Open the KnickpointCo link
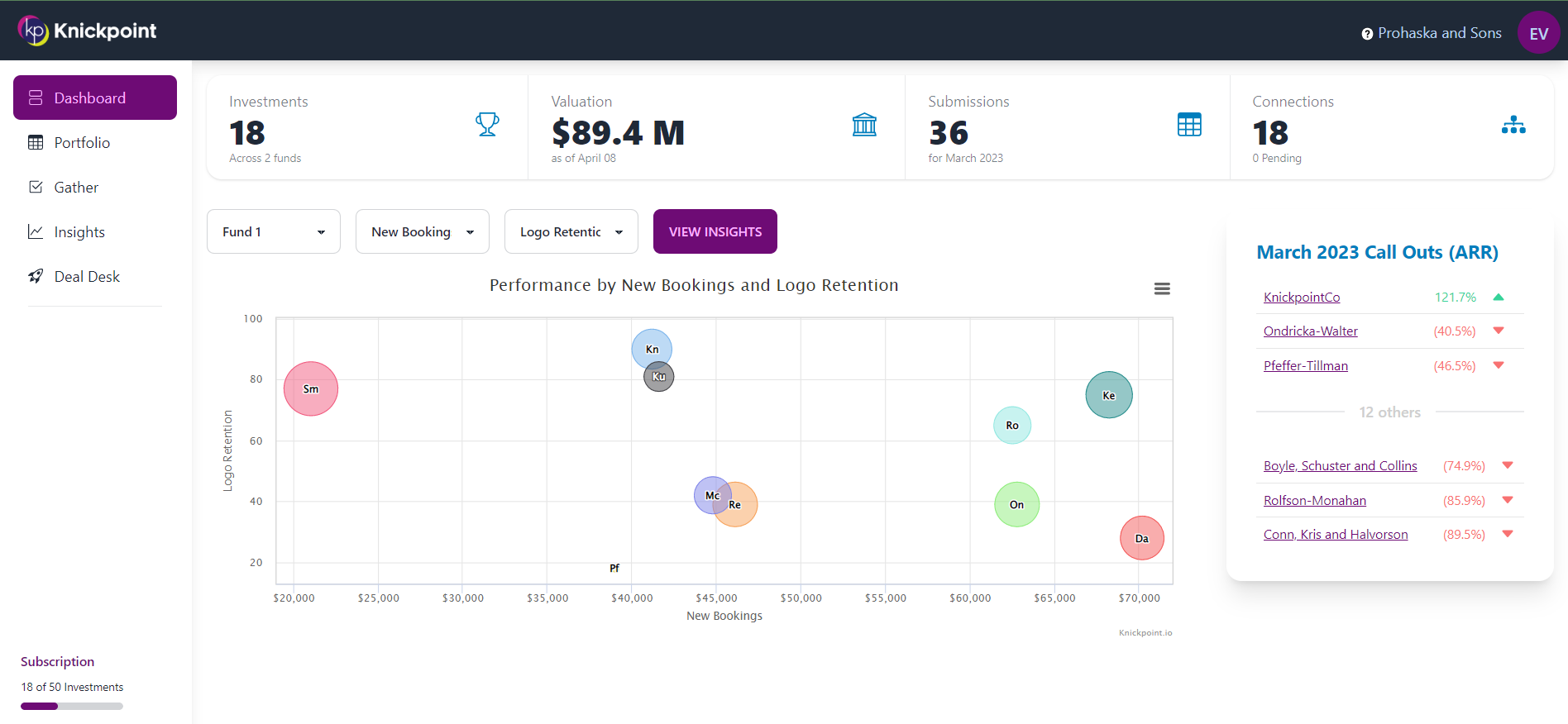 click(x=1302, y=298)
